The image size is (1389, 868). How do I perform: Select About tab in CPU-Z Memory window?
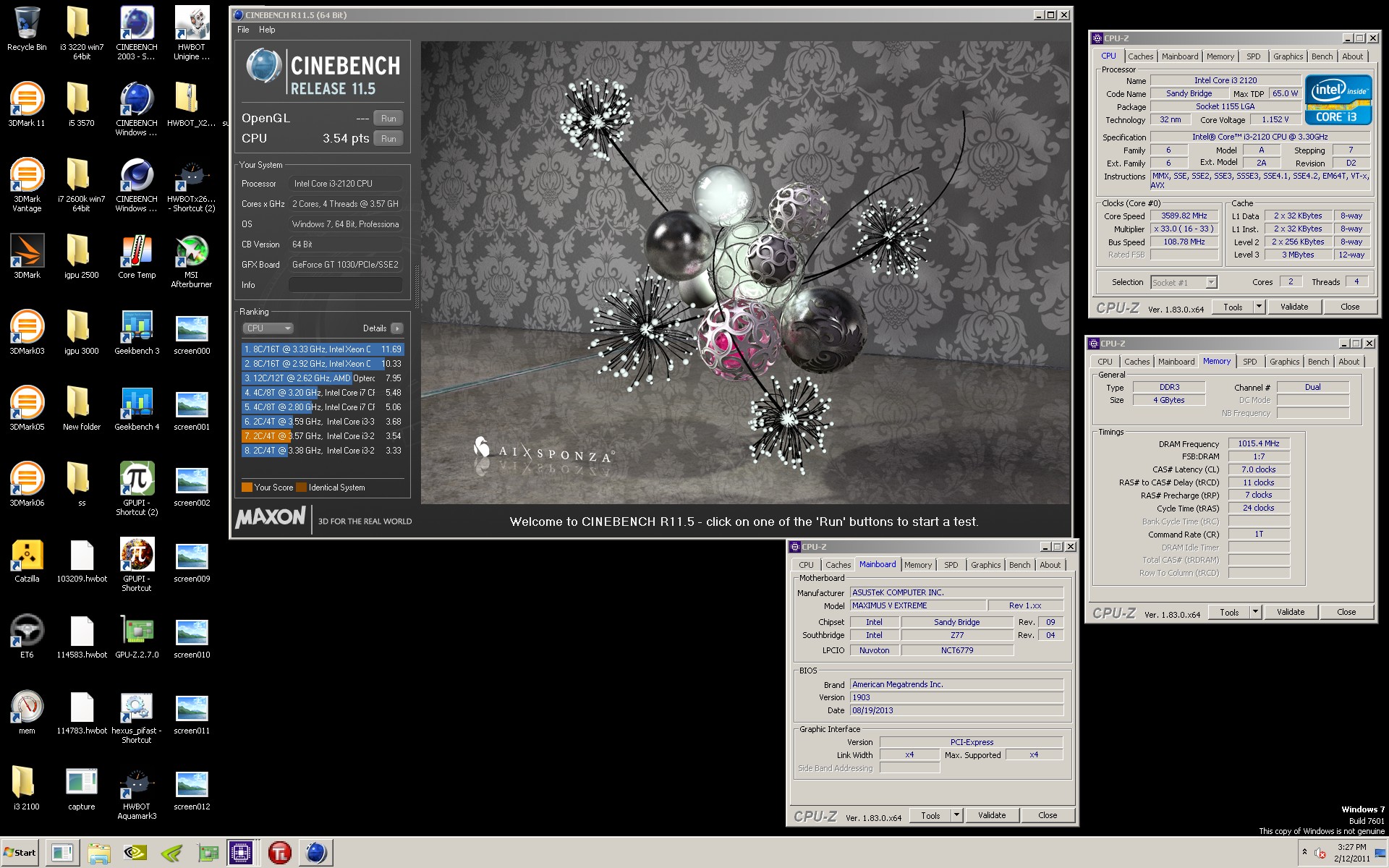click(x=1348, y=362)
